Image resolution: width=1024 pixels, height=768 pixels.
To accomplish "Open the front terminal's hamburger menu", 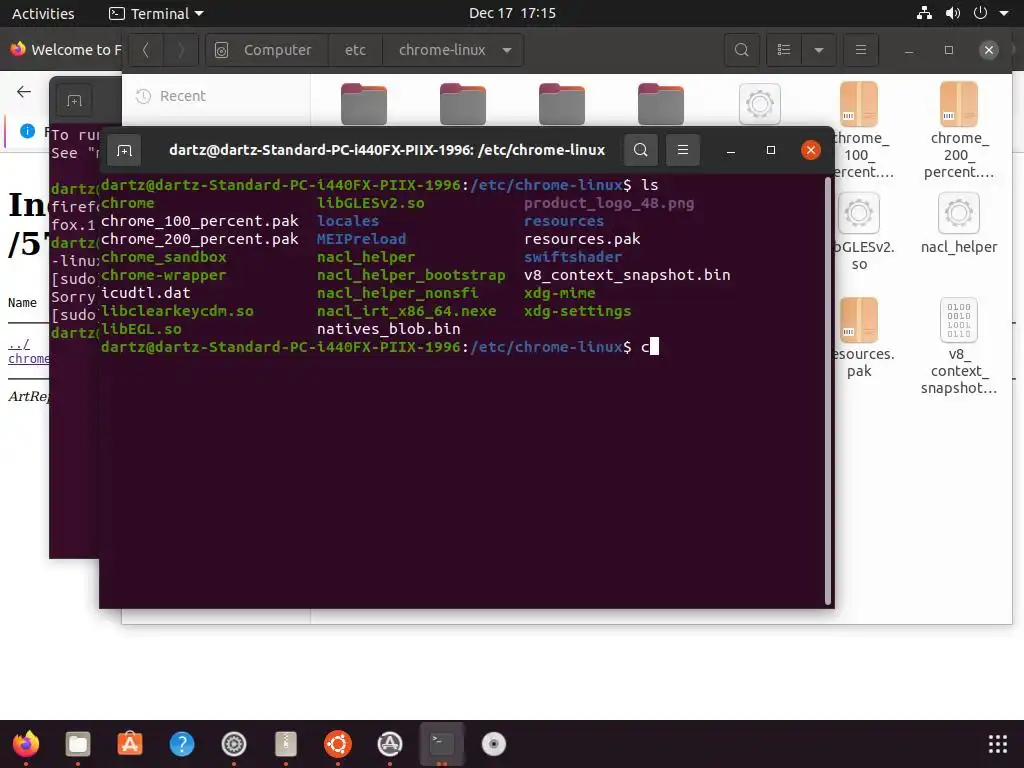I will pyautogui.click(x=682, y=150).
